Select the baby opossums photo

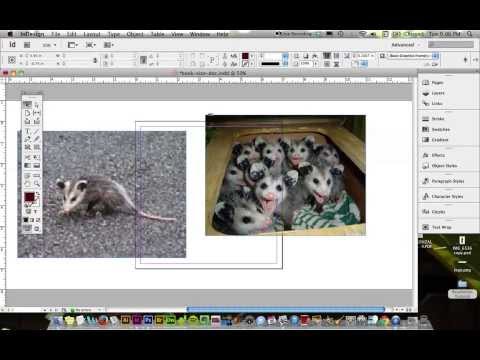[286, 175]
